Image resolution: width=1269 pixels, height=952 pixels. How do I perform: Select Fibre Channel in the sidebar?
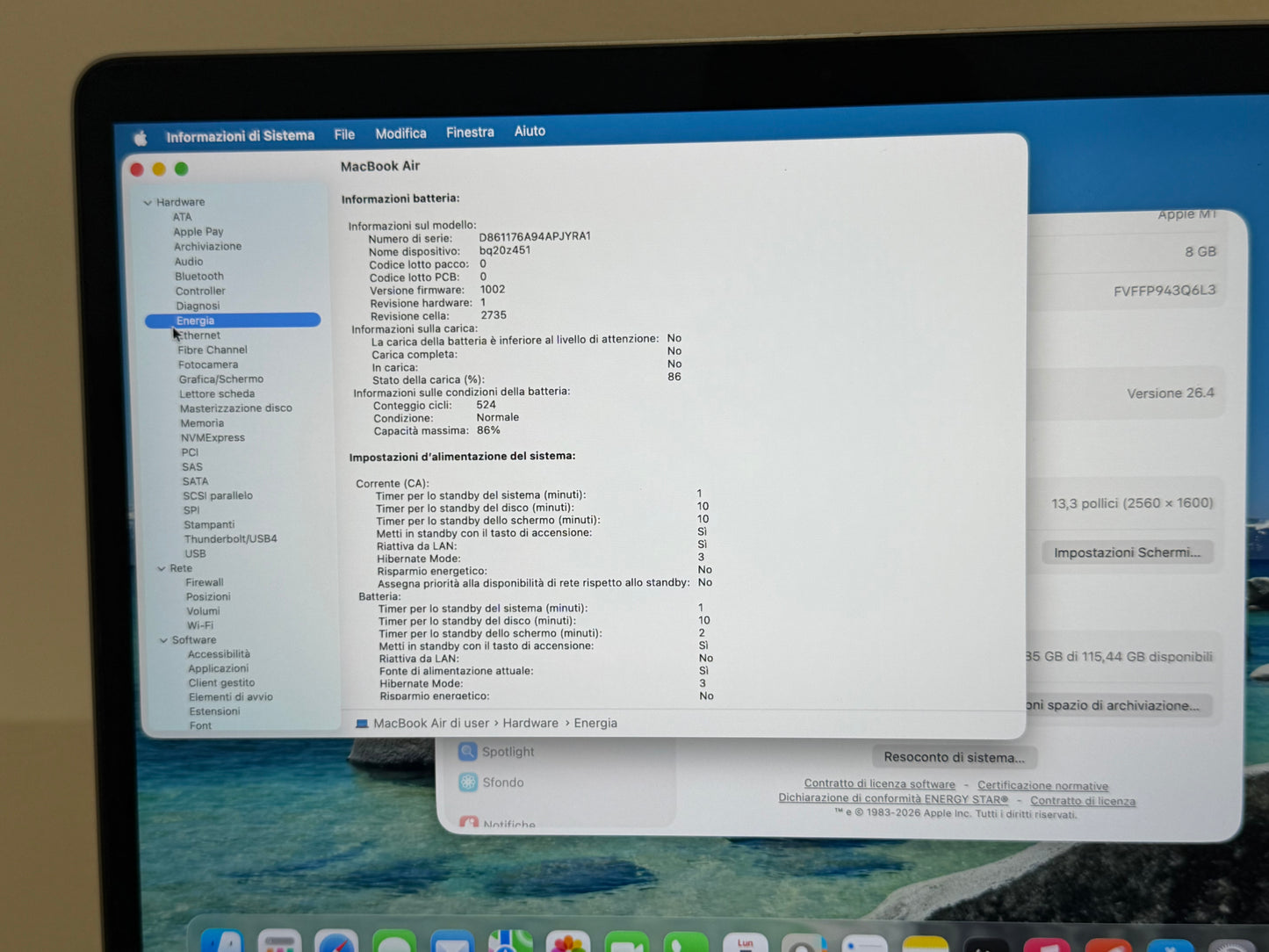(213, 350)
